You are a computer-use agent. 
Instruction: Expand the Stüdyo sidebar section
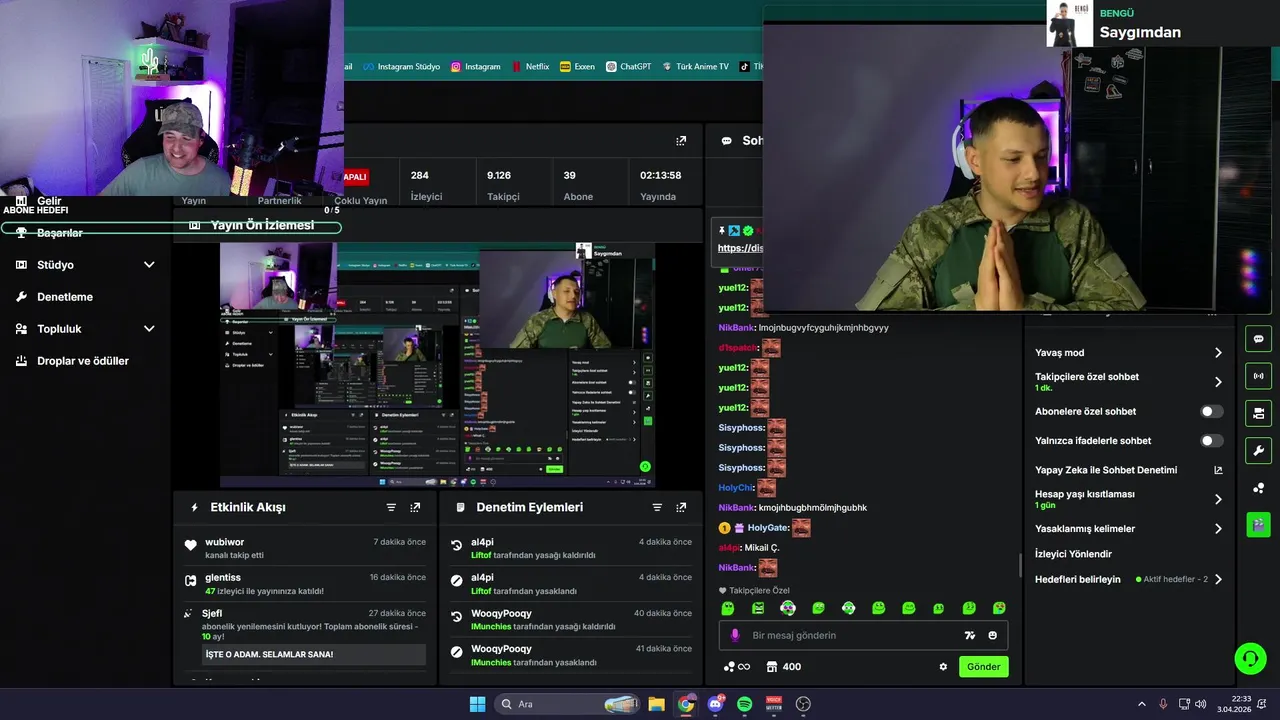coord(149,265)
